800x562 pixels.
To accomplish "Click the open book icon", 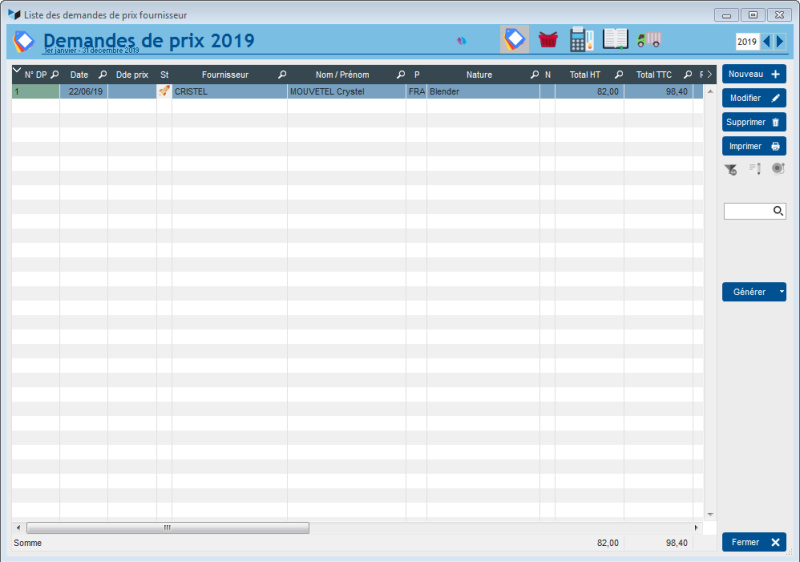I will (615, 40).
